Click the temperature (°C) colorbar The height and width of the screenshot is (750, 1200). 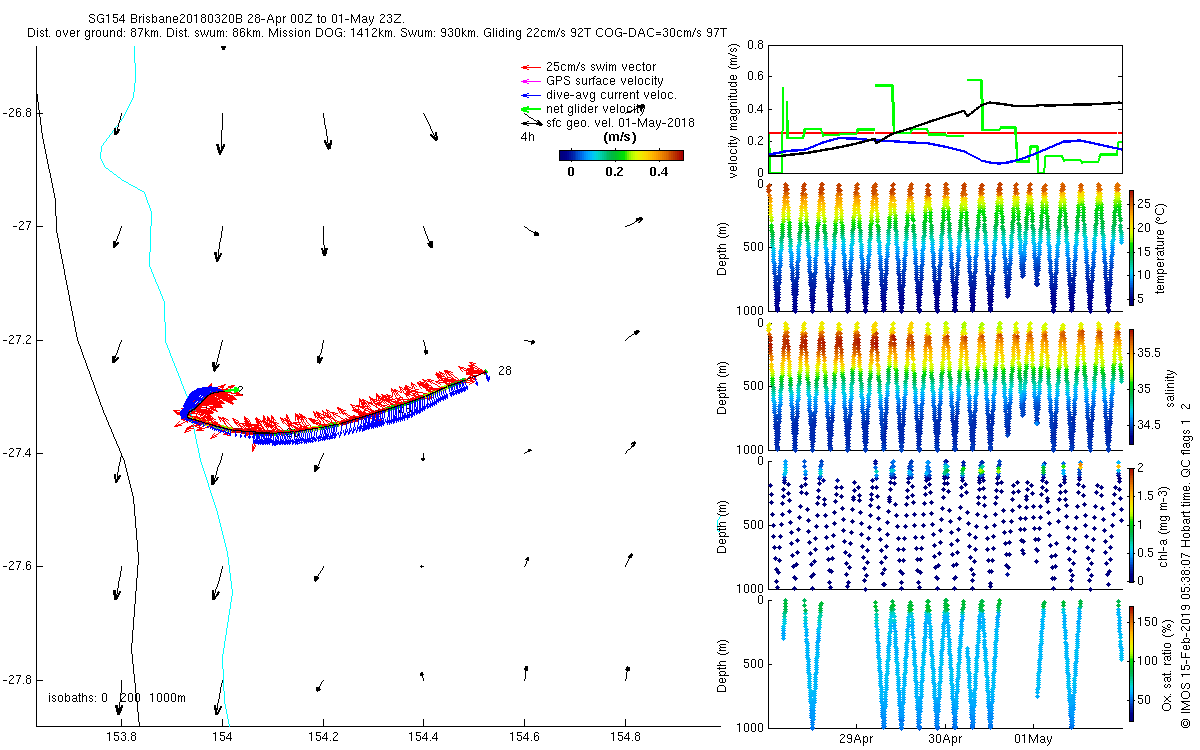(x=1131, y=247)
